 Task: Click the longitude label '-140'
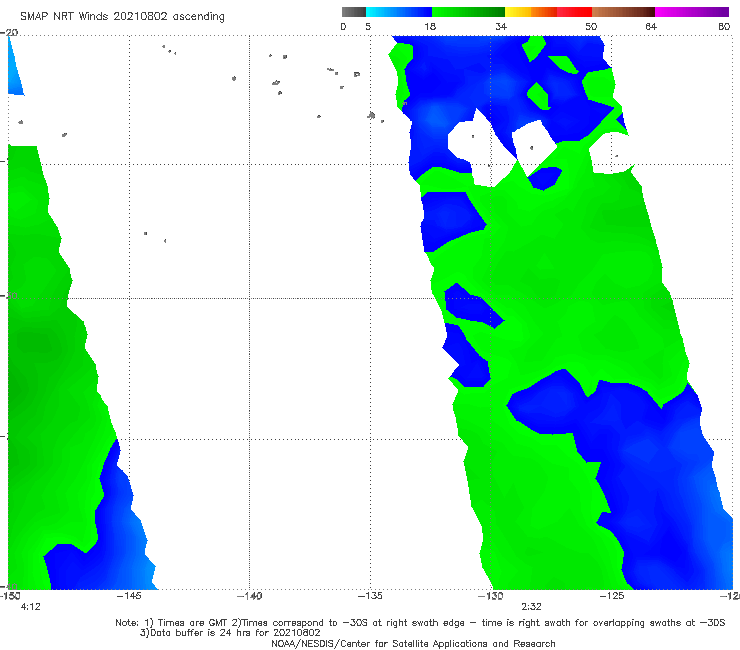click(x=250, y=596)
